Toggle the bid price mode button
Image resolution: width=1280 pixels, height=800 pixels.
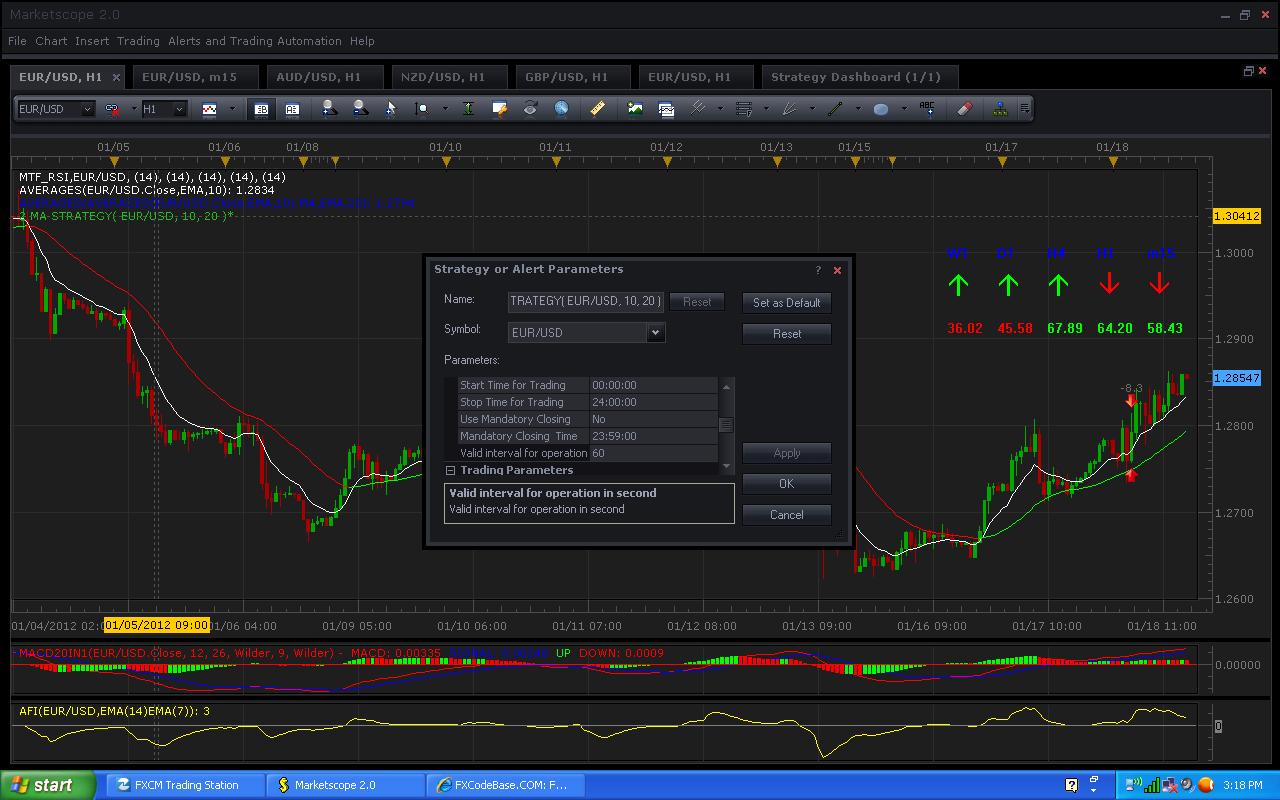[262, 109]
